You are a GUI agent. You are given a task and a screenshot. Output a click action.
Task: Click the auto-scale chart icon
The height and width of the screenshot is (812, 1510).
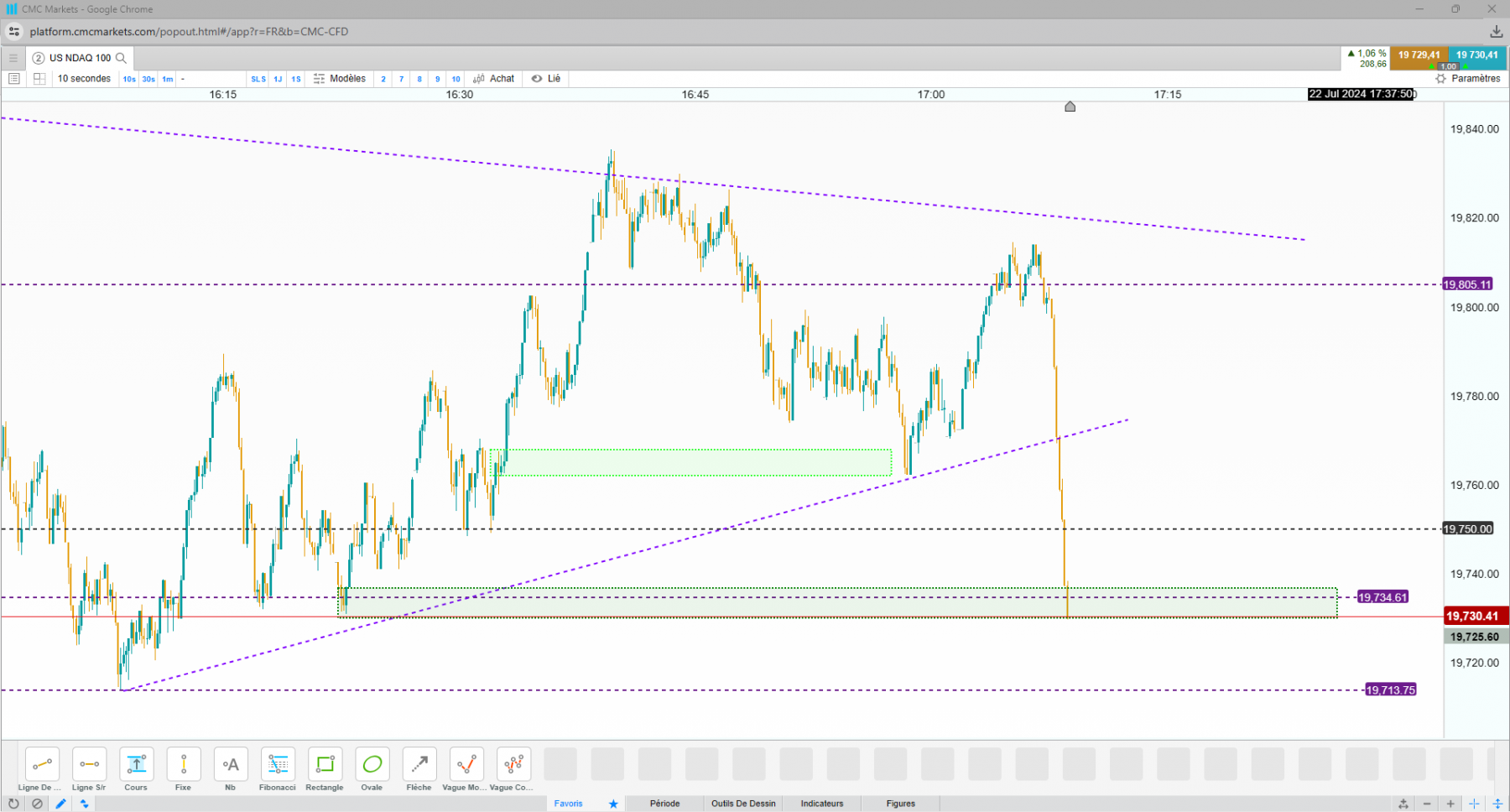(1403, 804)
